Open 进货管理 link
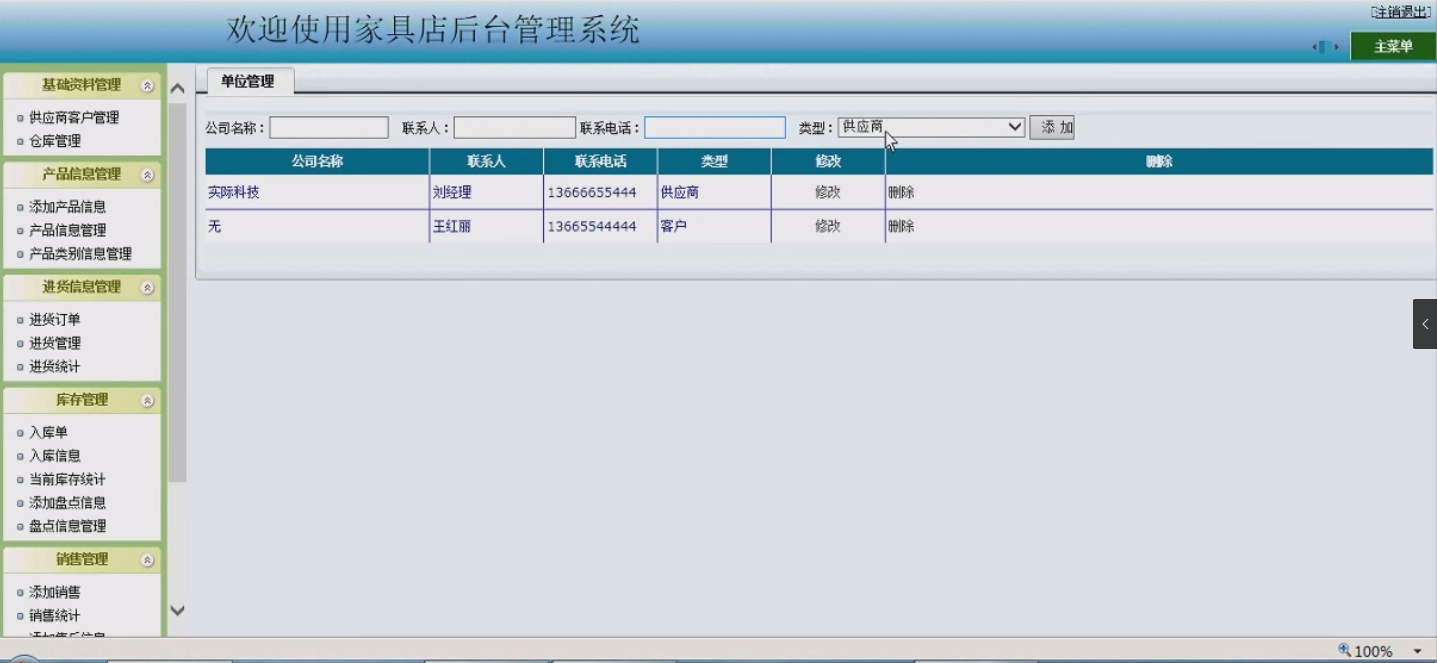Screen dimensions: 1437x663 click(x=55, y=343)
